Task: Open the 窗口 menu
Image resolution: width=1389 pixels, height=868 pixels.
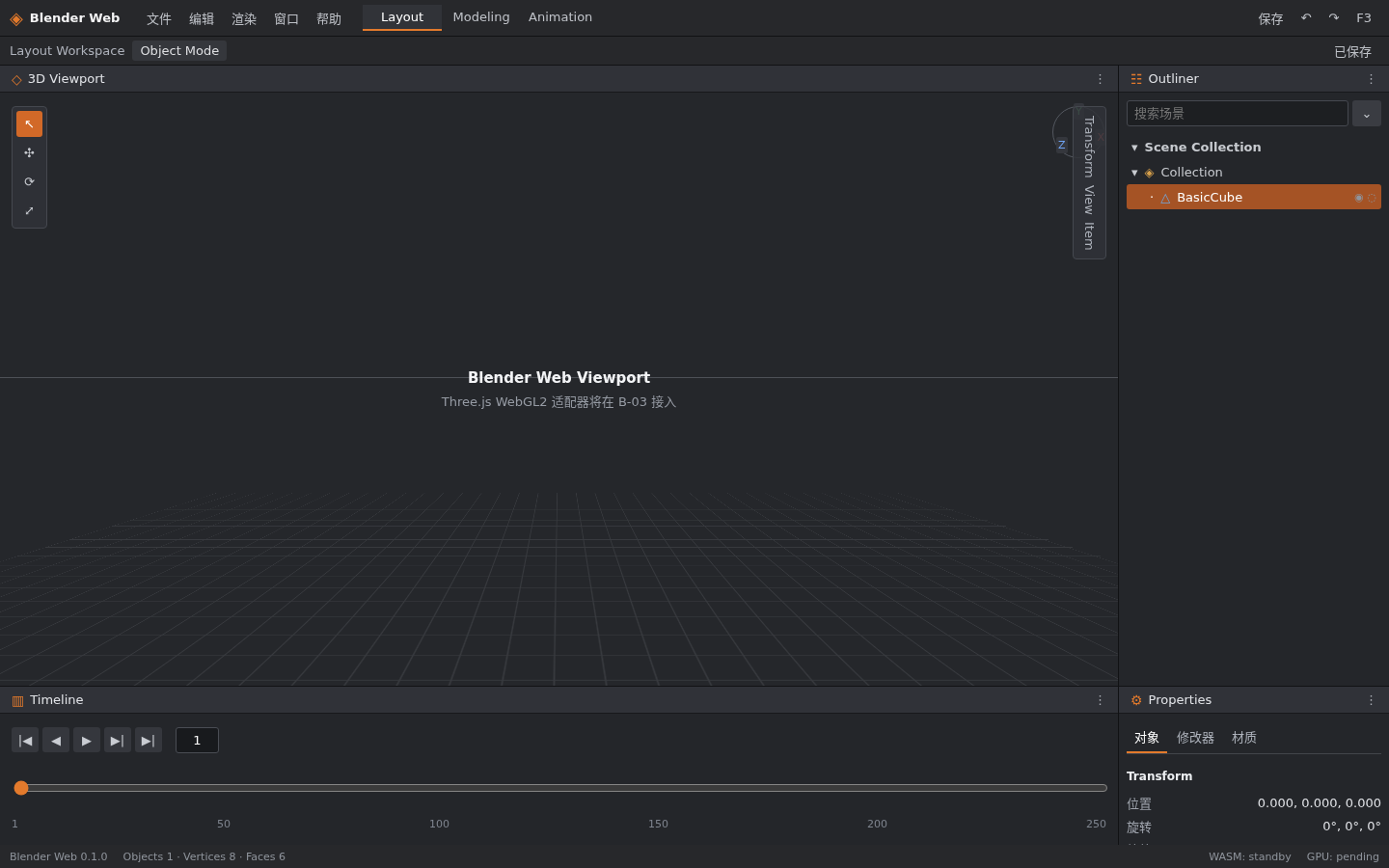Action: tap(286, 18)
